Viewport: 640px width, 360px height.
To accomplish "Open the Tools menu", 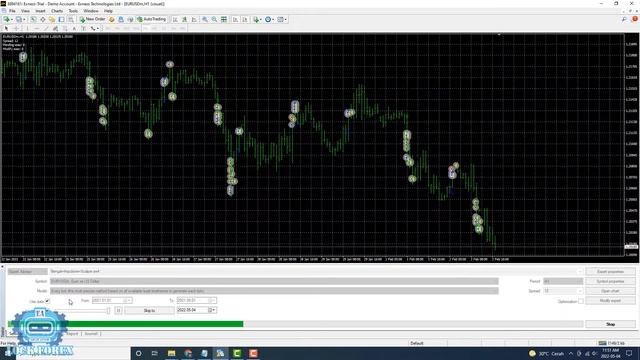I will pos(73,11).
